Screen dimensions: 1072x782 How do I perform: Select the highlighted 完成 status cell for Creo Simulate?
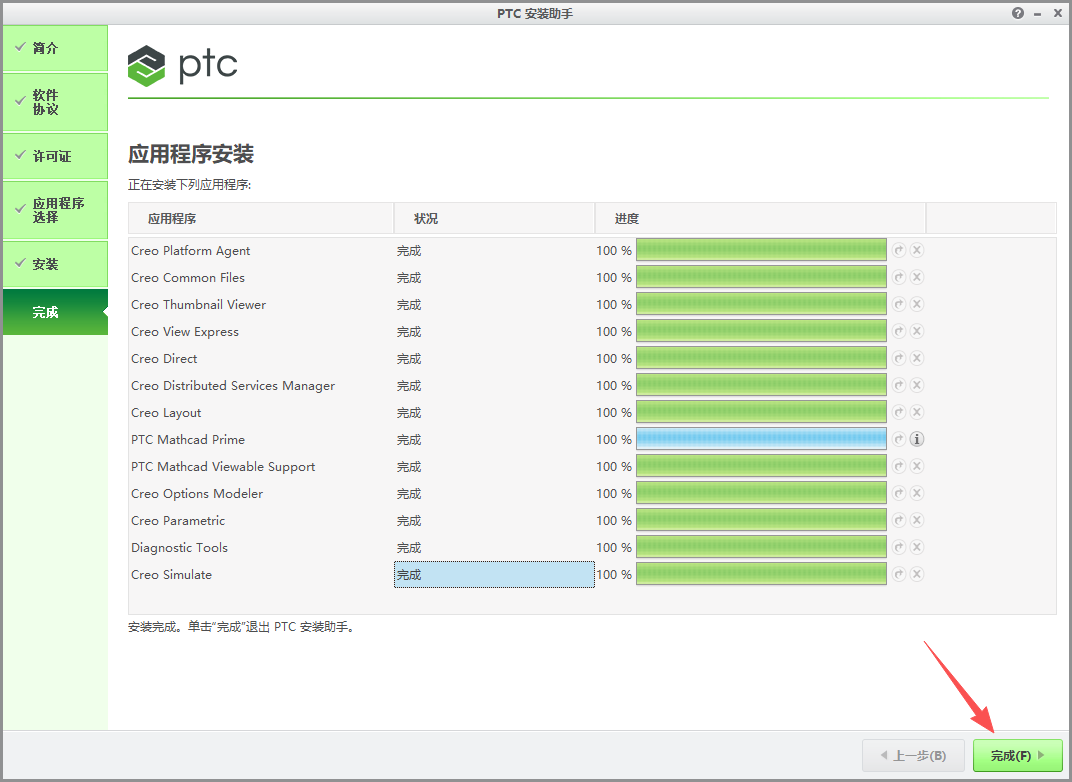point(494,574)
